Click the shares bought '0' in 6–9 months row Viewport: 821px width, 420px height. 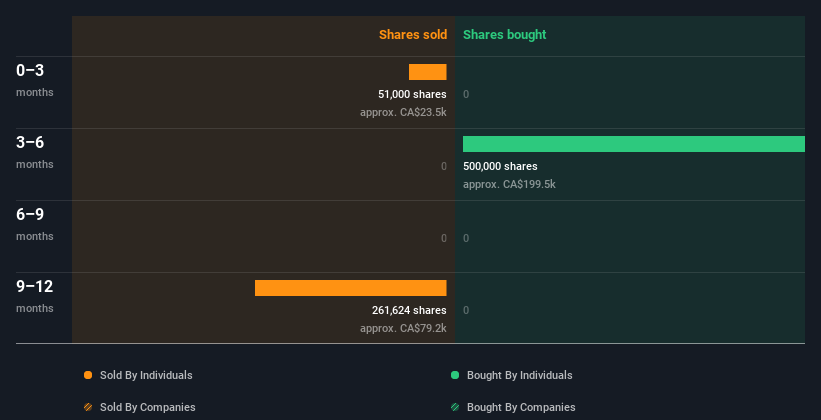click(466, 238)
